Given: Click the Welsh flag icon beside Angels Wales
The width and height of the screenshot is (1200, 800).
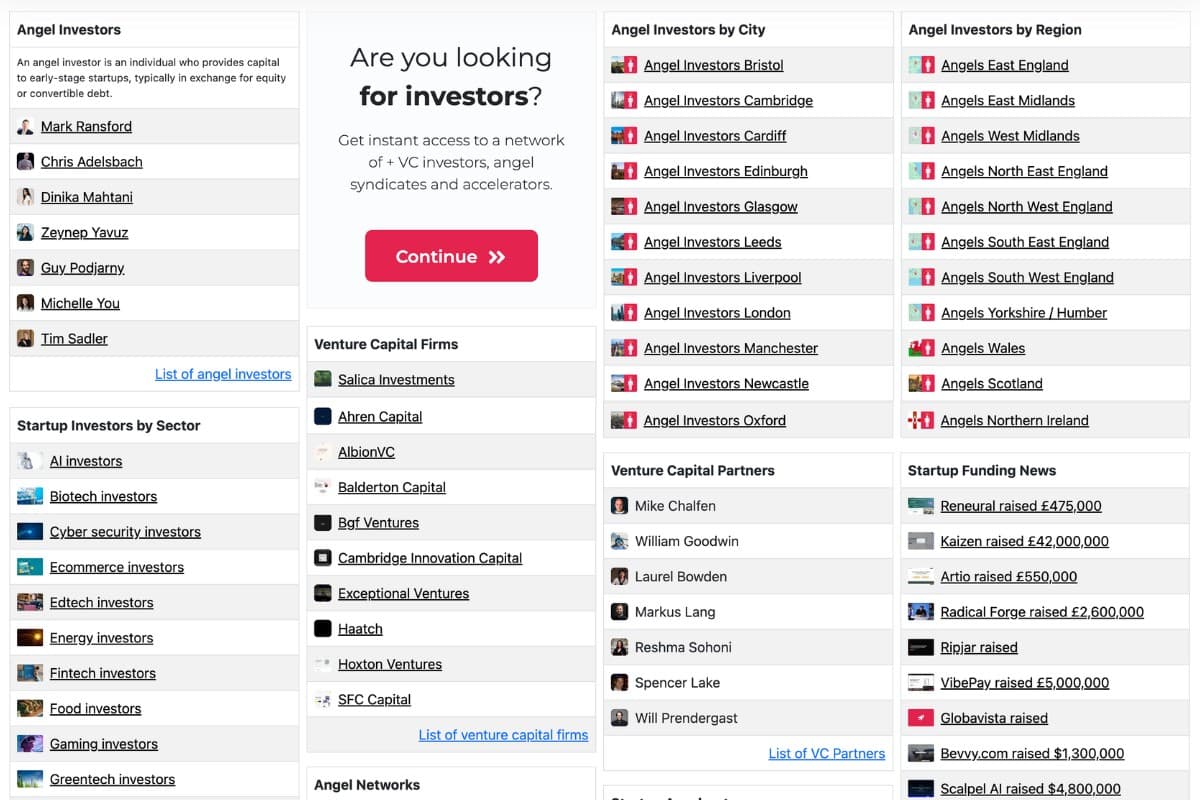Looking at the screenshot, I should (x=920, y=349).
